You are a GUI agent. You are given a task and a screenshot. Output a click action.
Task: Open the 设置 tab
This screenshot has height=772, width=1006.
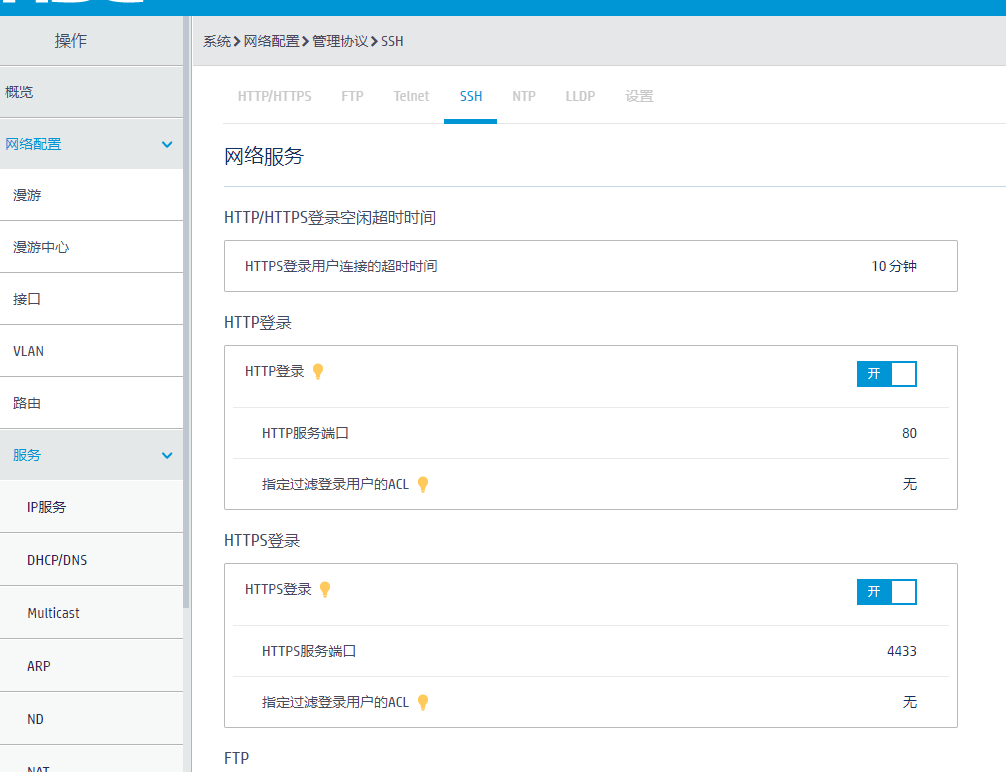(639, 97)
